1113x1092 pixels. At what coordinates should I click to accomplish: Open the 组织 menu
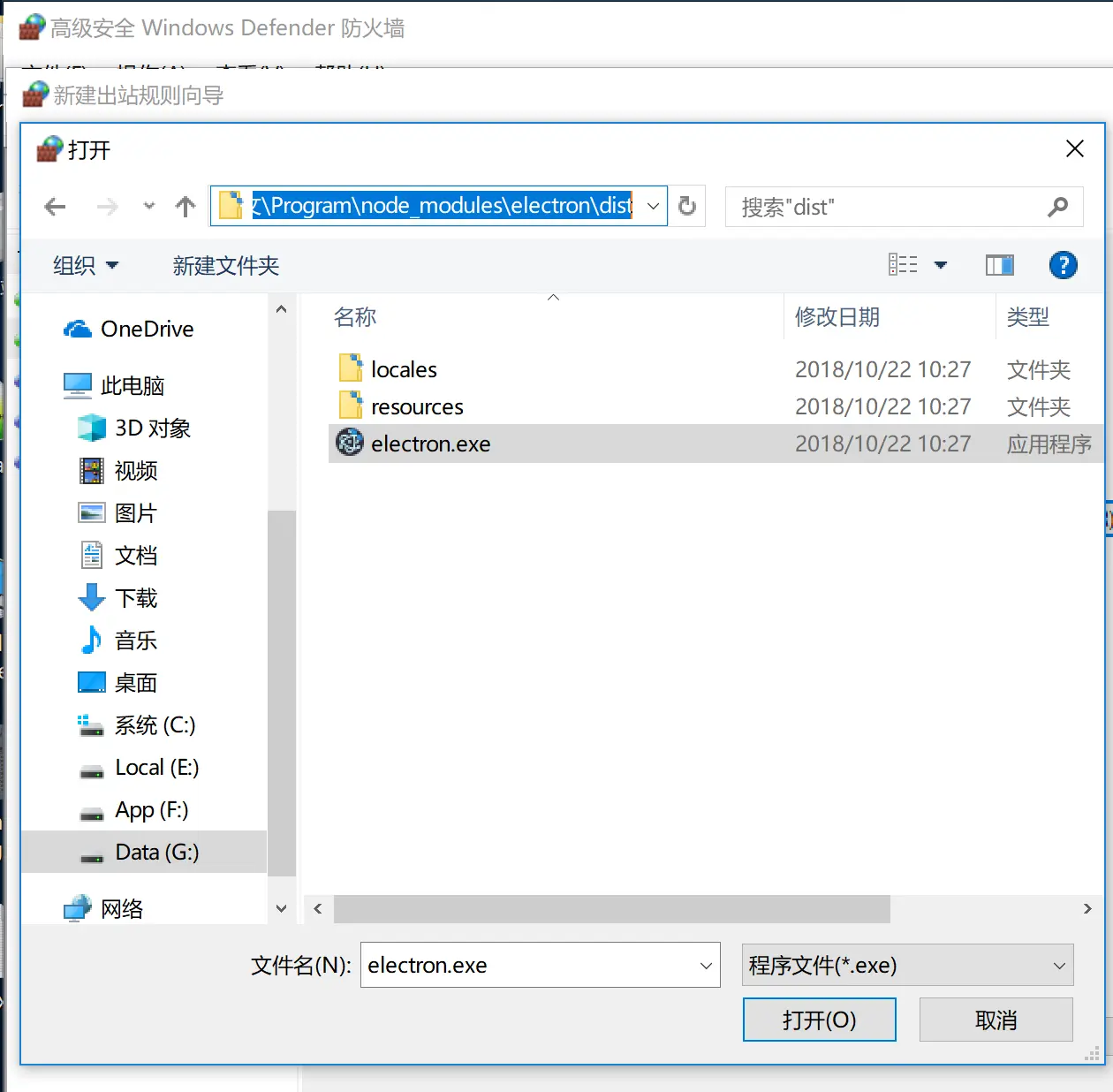85,265
